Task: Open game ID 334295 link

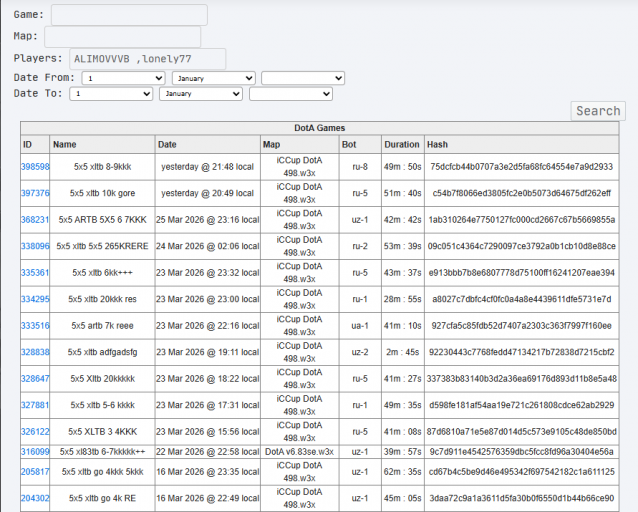Action: (35, 299)
